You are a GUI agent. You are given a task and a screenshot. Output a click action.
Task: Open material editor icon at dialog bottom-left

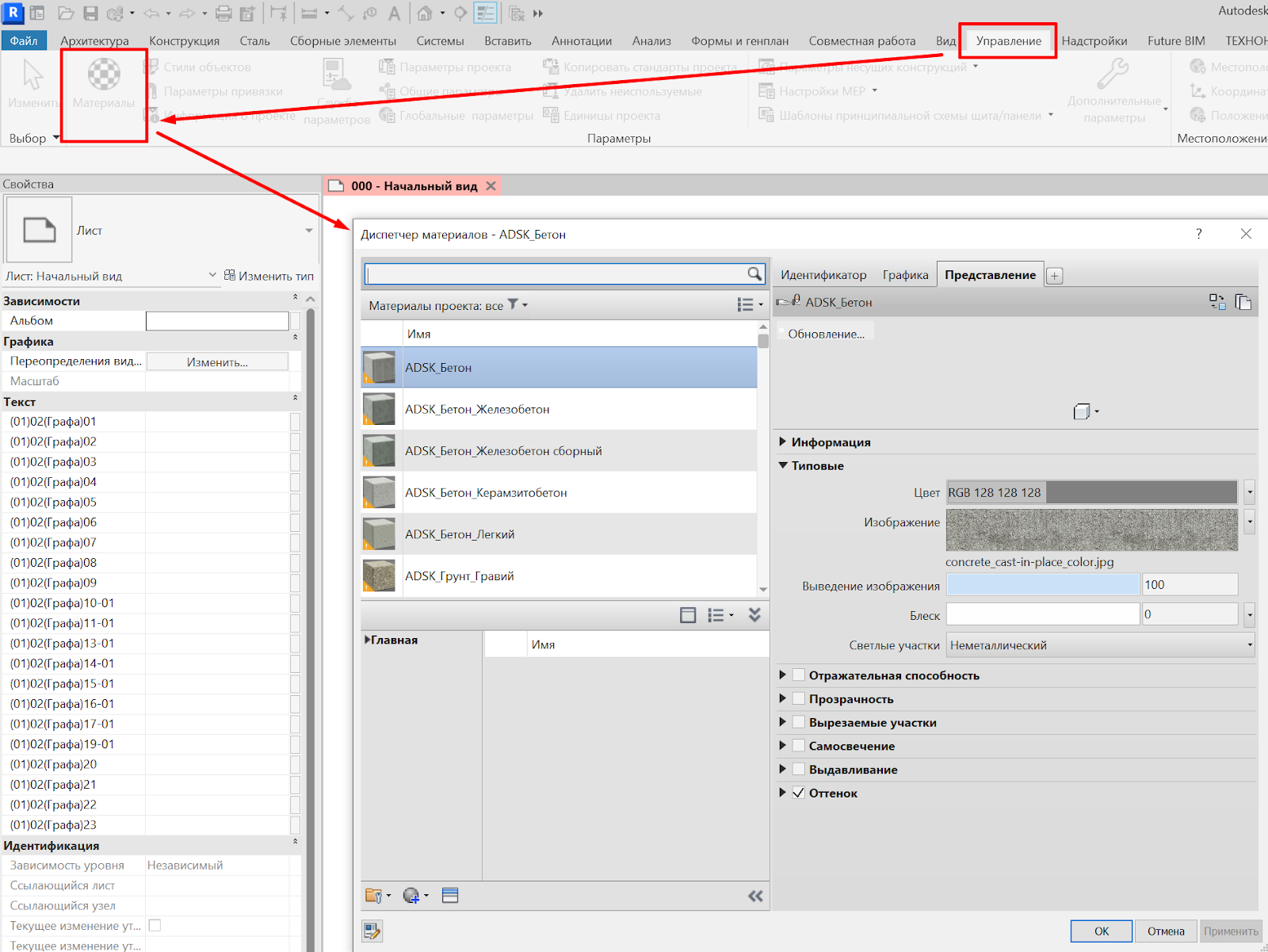(x=372, y=931)
